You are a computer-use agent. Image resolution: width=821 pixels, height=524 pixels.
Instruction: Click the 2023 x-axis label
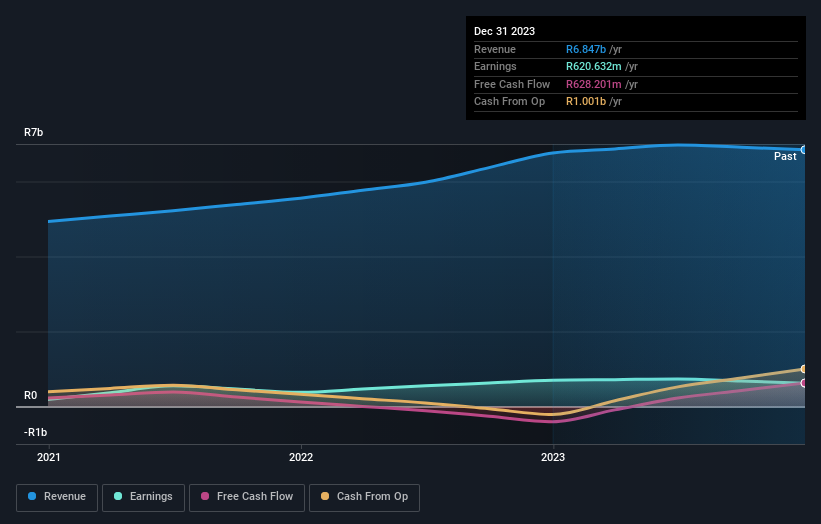(x=553, y=457)
